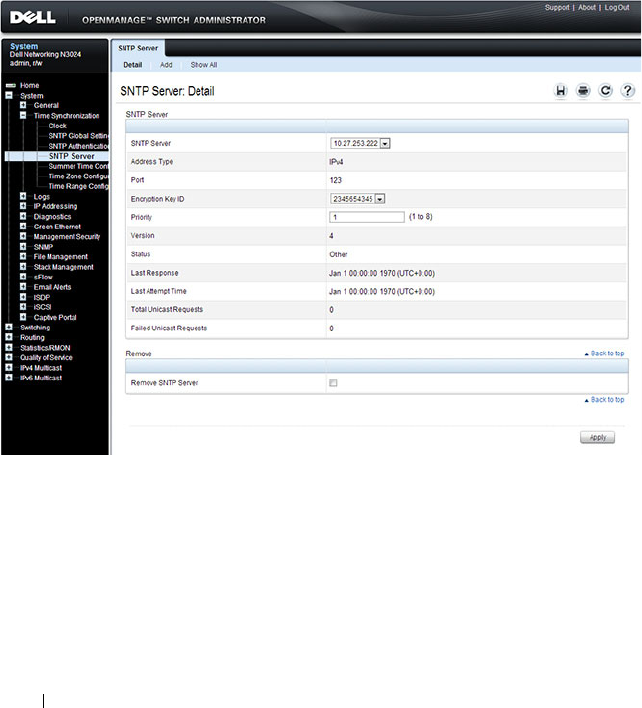Expand the Switching node

point(9,327)
